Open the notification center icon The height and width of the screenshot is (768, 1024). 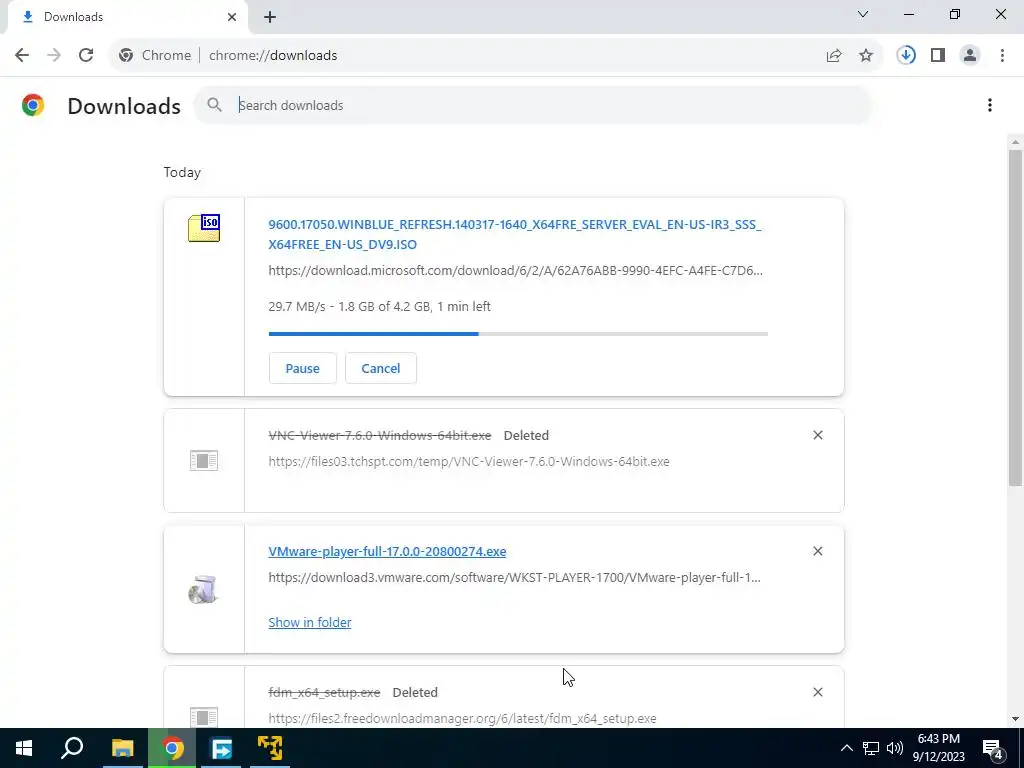[x=993, y=750]
